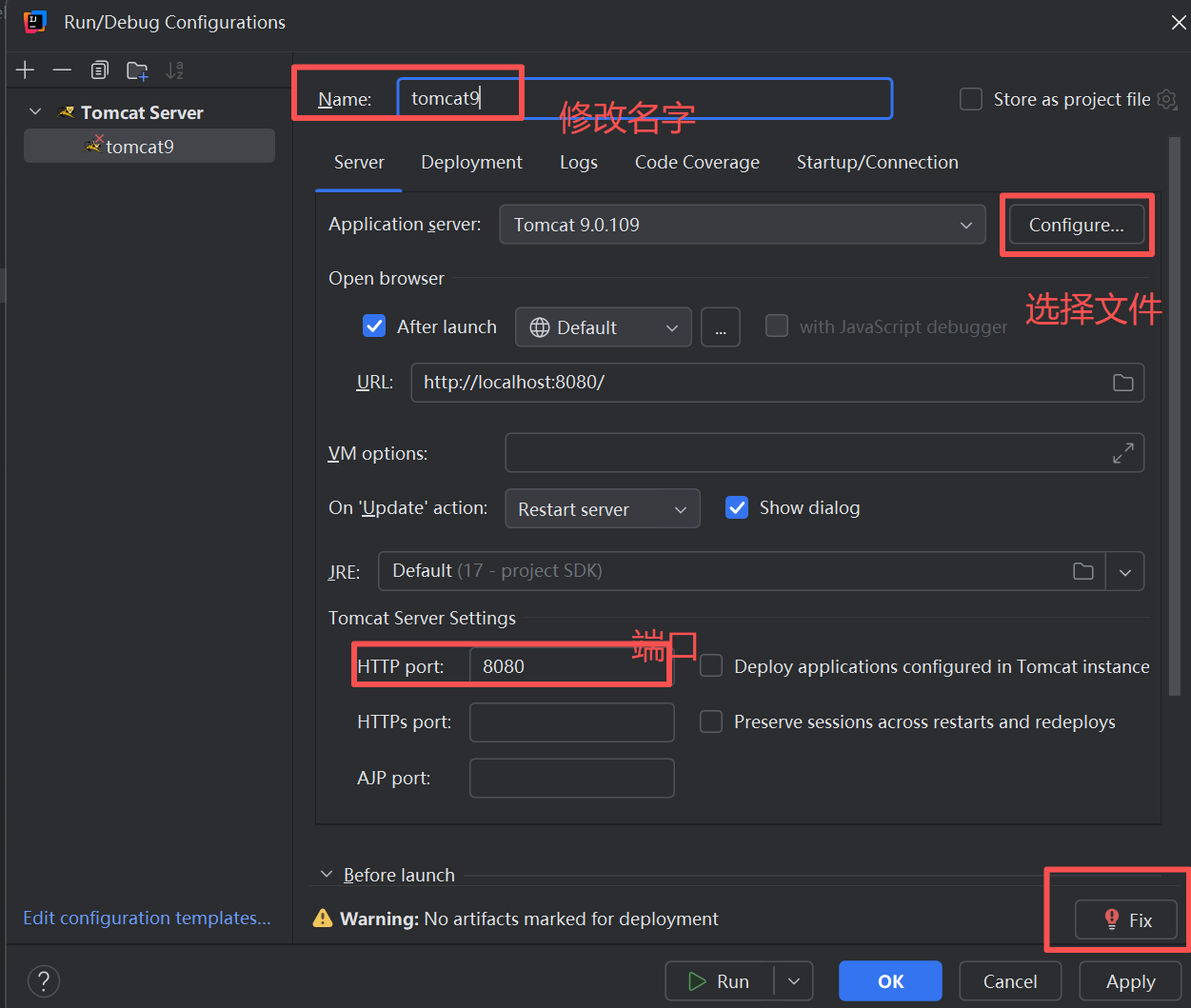Switch to the Startup/Connection tab
Screen dimensions: 1191x1008
click(878, 162)
